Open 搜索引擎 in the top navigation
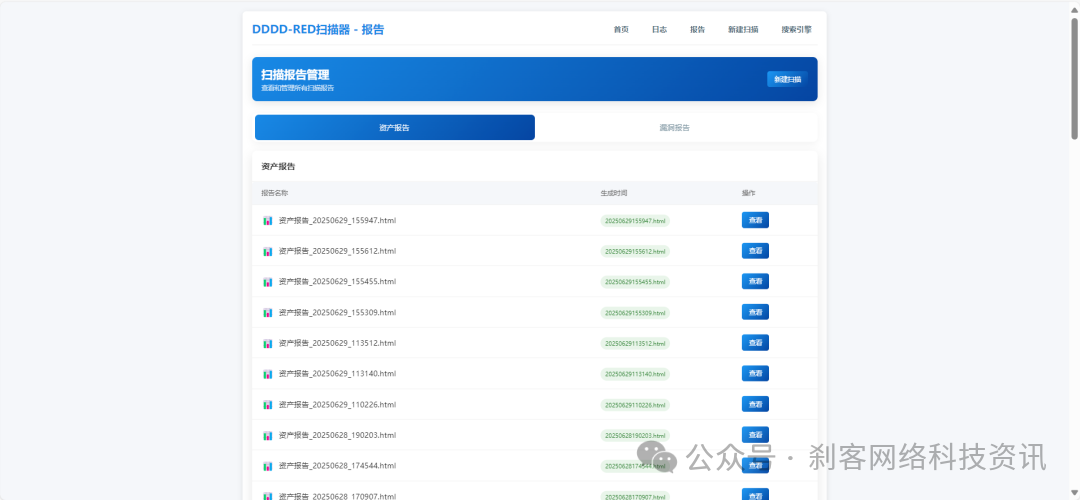Screen dimensions: 1080x500 click(x=796, y=30)
